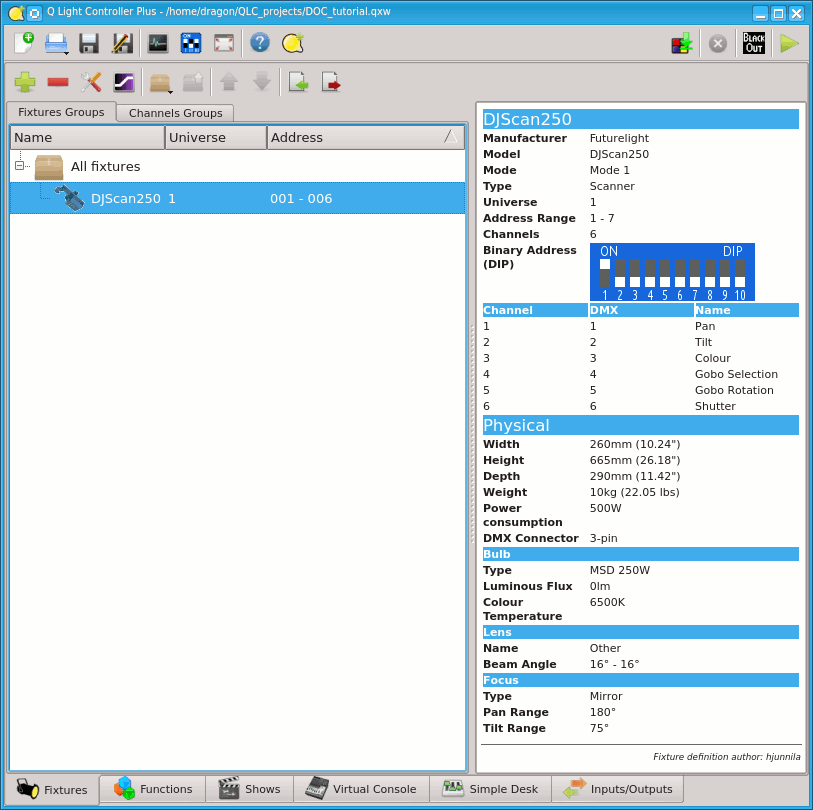Click the Gobo Rotation channel name
The image size is (813, 810).
point(734,390)
